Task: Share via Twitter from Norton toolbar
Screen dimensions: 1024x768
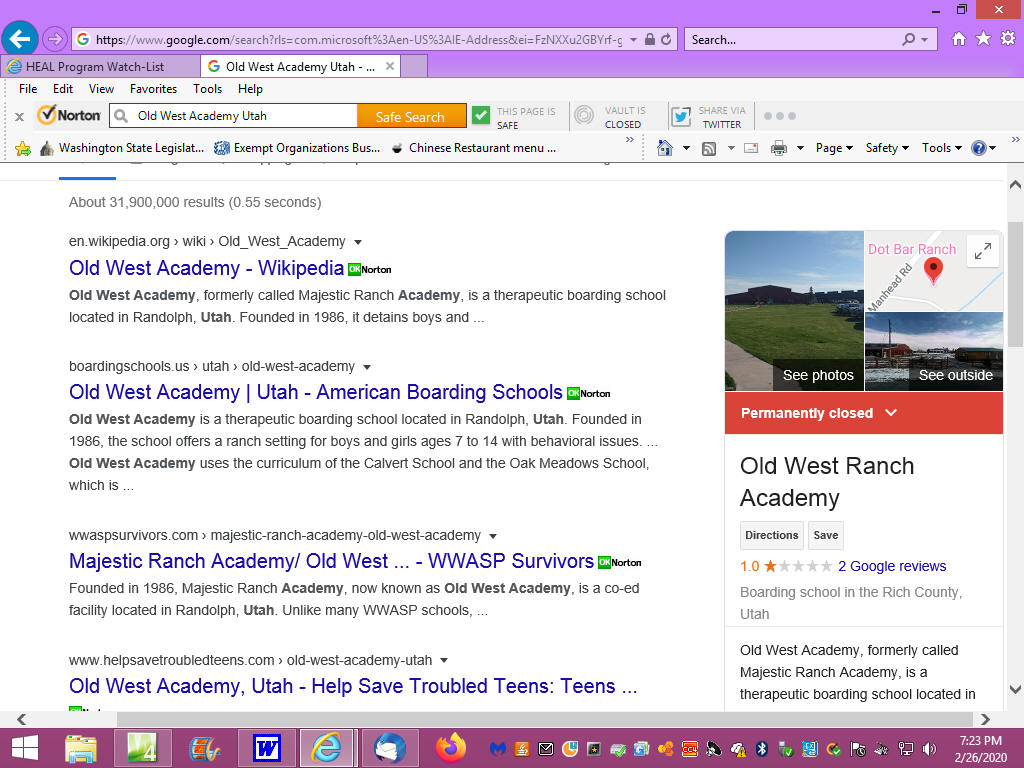Action: pyautogui.click(x=709, y=117)
